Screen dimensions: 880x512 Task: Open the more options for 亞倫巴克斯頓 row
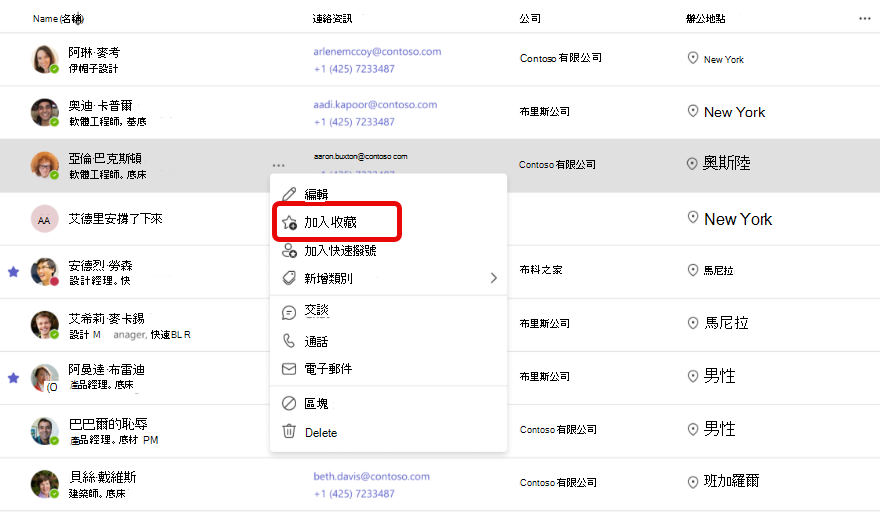(278, 166)
